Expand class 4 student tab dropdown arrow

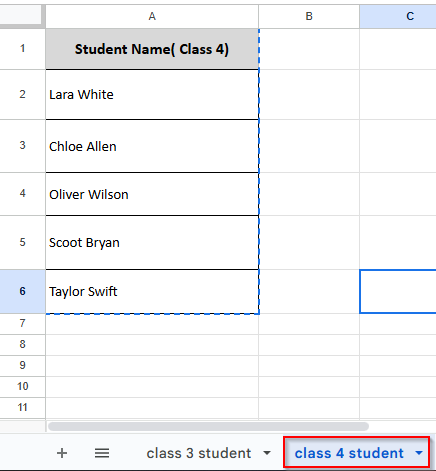(x=419, y=453)
